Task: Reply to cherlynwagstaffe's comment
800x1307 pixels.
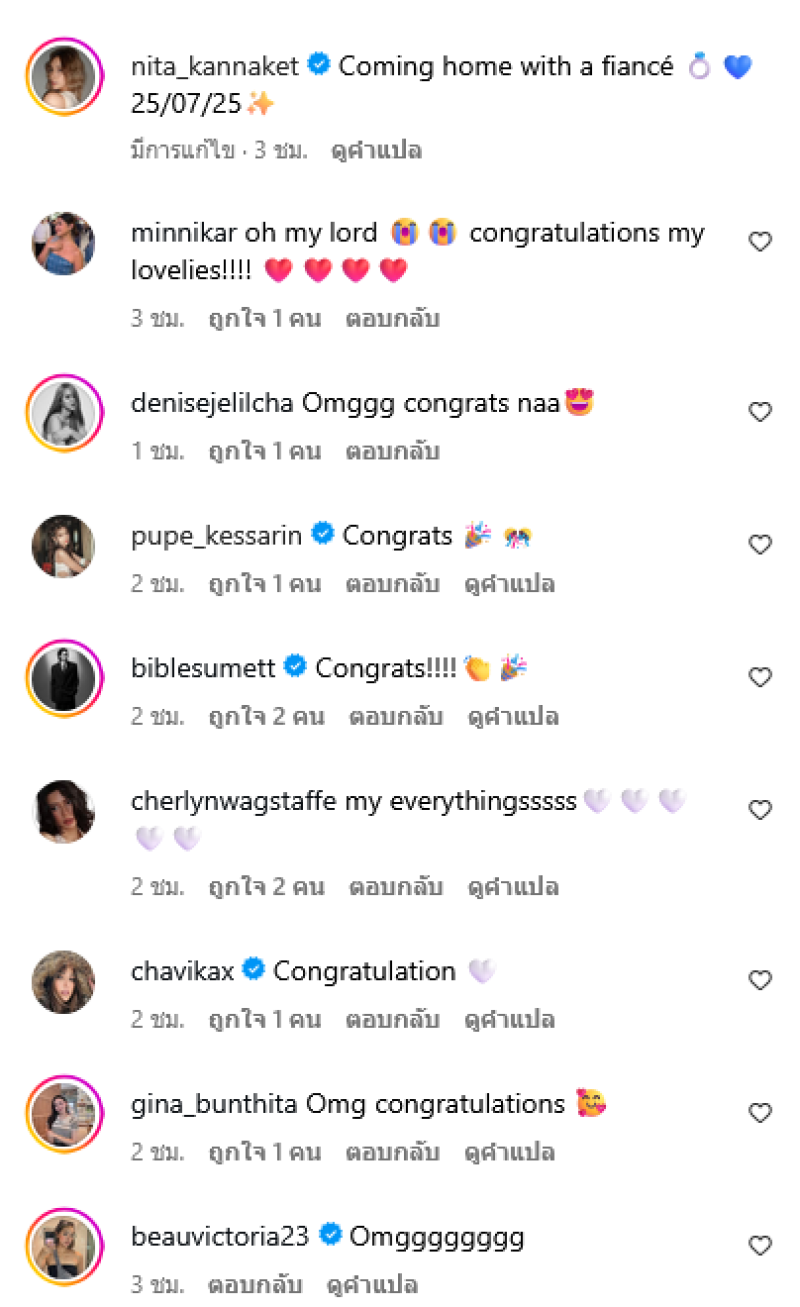Action: coord(396,887)
